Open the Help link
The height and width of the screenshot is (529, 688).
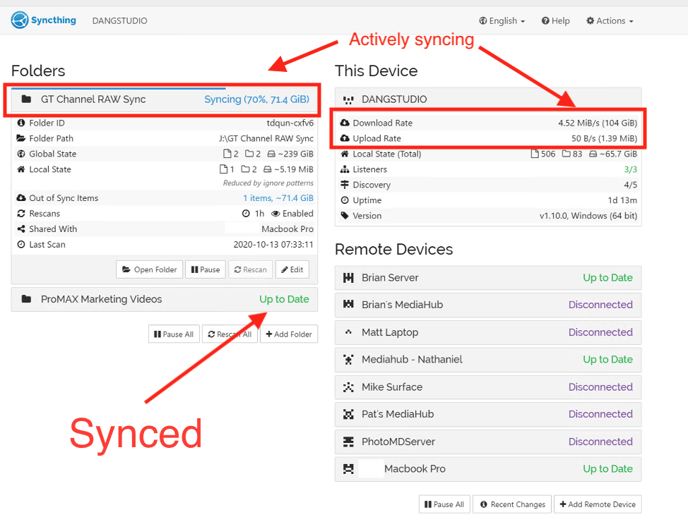tap(555, 21)
